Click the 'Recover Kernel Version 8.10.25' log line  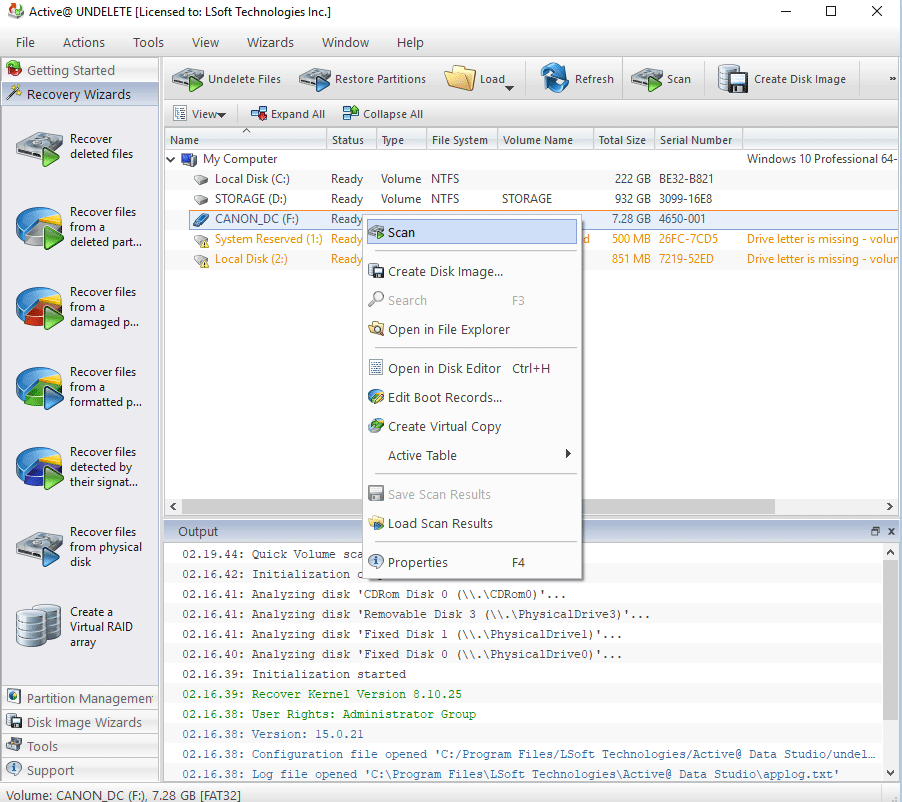(x=357, y=694)
